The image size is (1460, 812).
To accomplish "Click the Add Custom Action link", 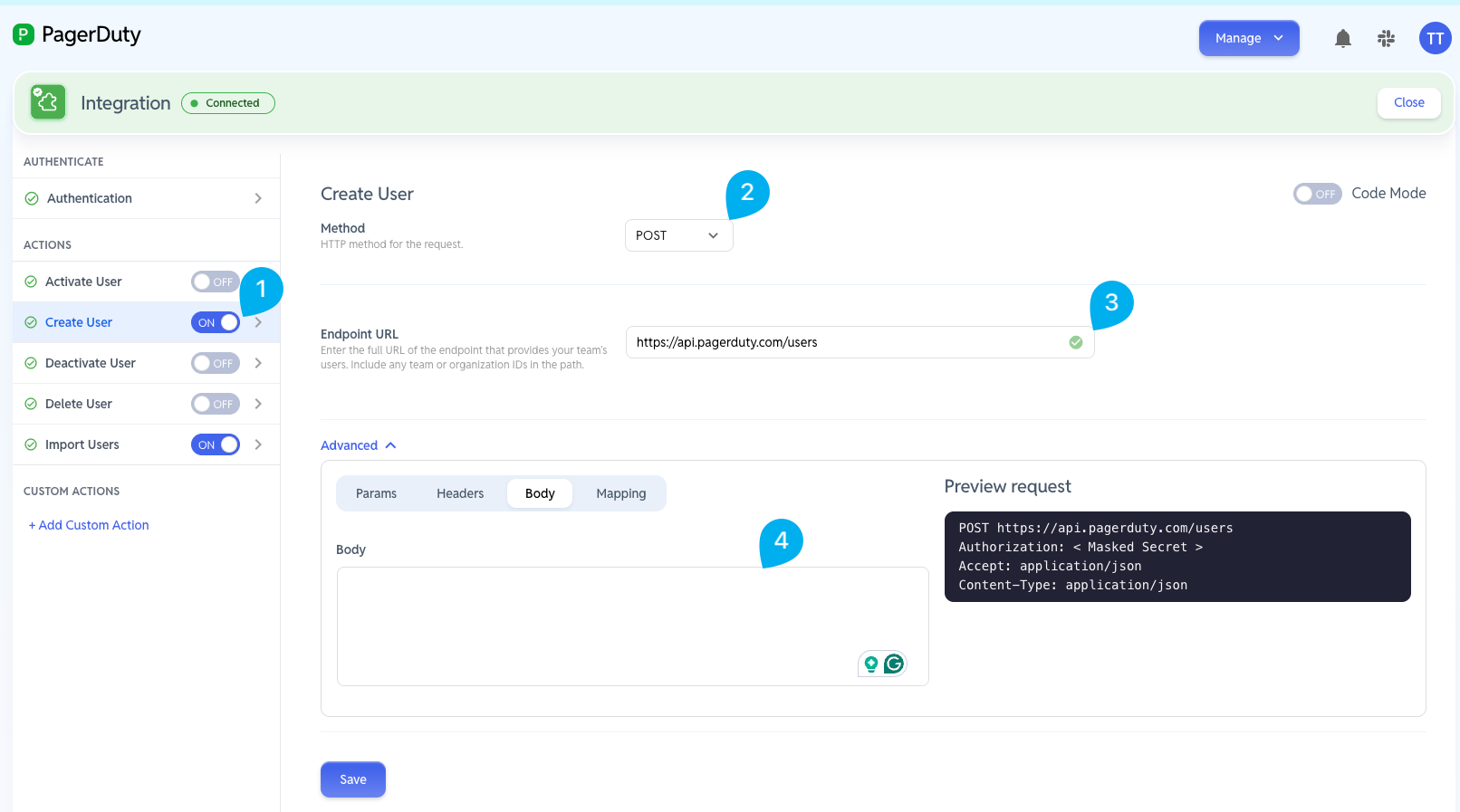I will (x=89, y=525).
